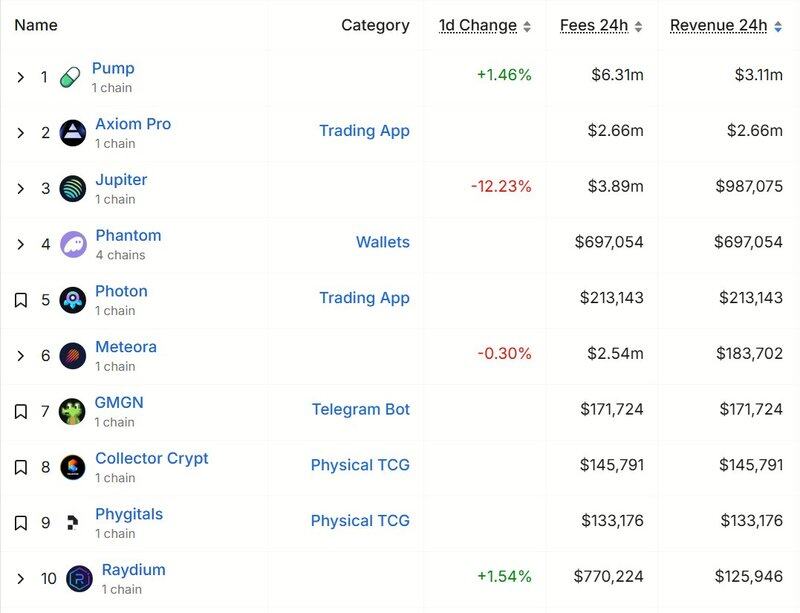Image resolution: width=800 pixels, height=613 pixels.
Task: Expand the Pump row chevron
Action: [x=20, y=77]
